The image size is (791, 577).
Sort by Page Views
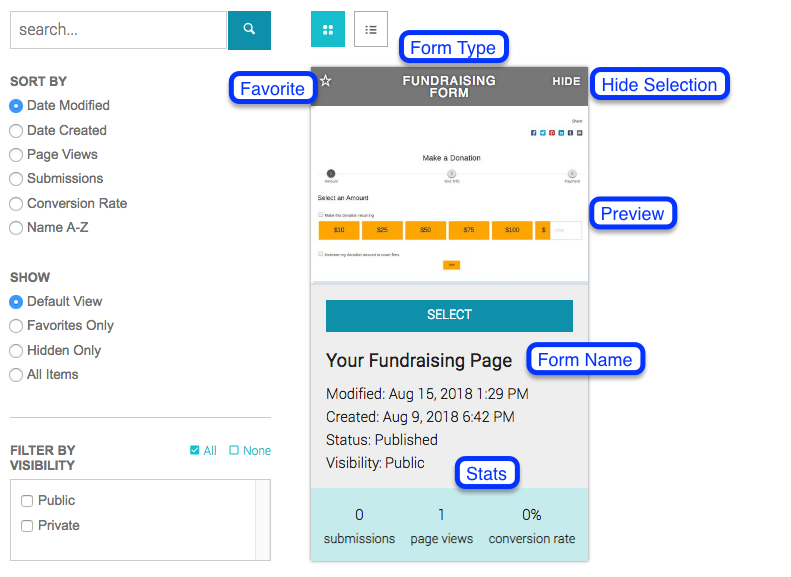coord(16,154)
